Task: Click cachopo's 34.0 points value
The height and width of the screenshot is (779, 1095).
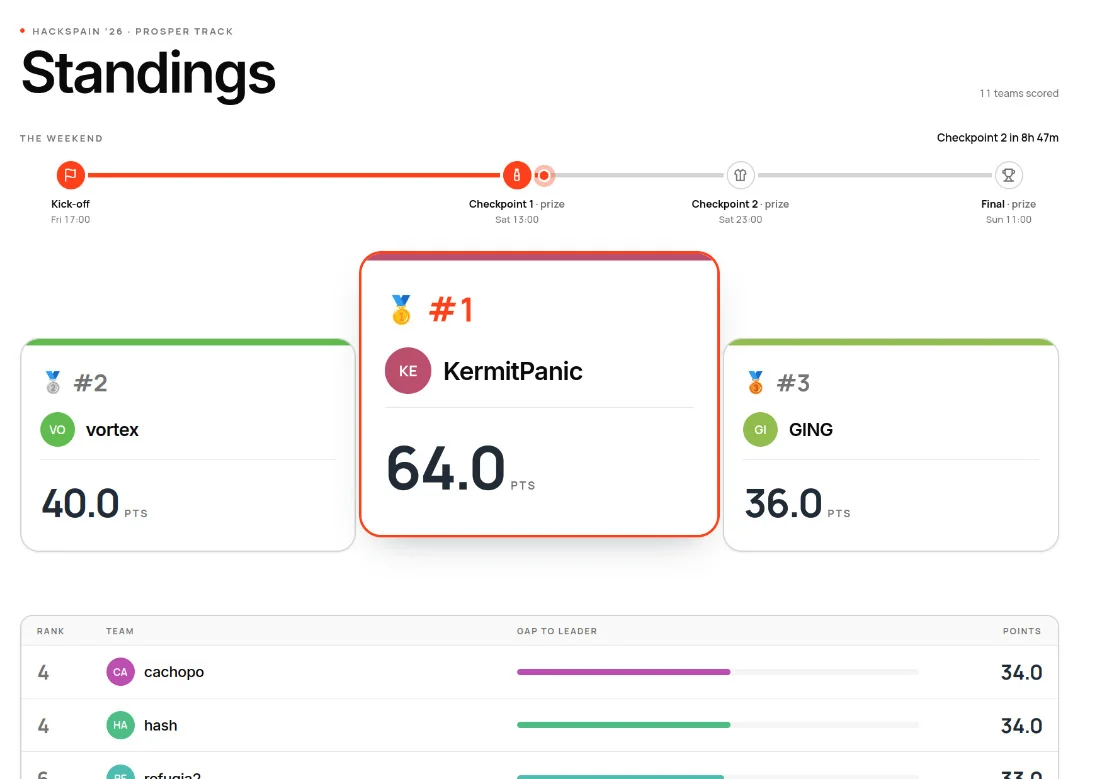Action: pos(1022,672)
